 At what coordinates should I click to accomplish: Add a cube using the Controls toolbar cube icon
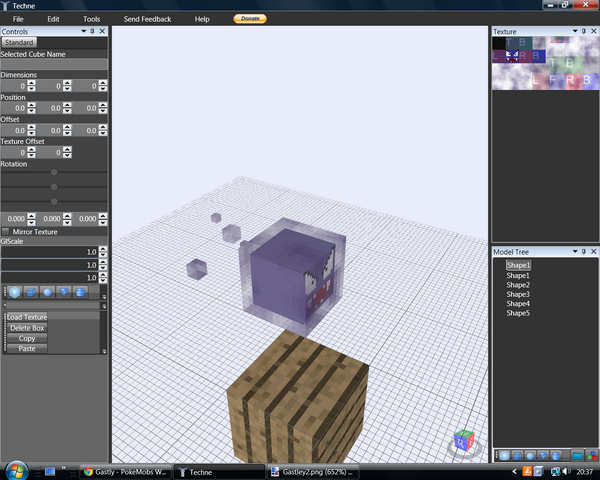(31, 292)
